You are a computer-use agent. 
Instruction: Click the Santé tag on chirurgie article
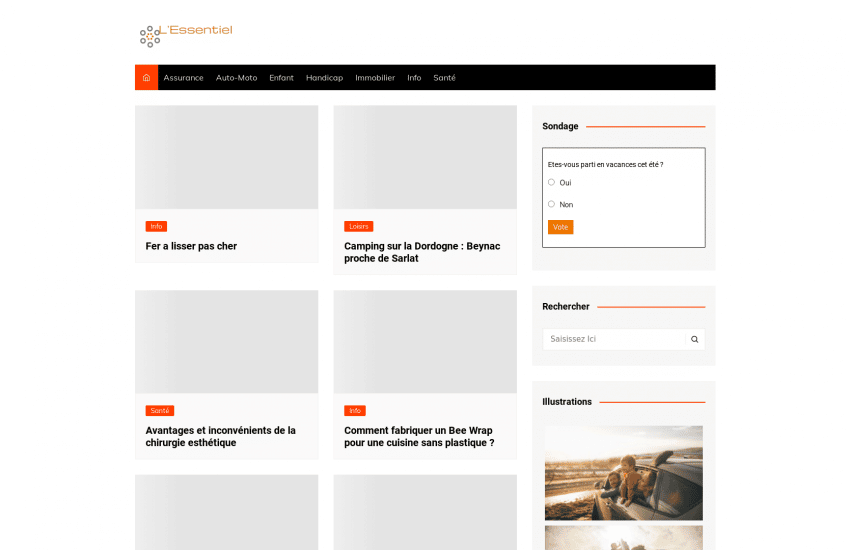point(159,411)
